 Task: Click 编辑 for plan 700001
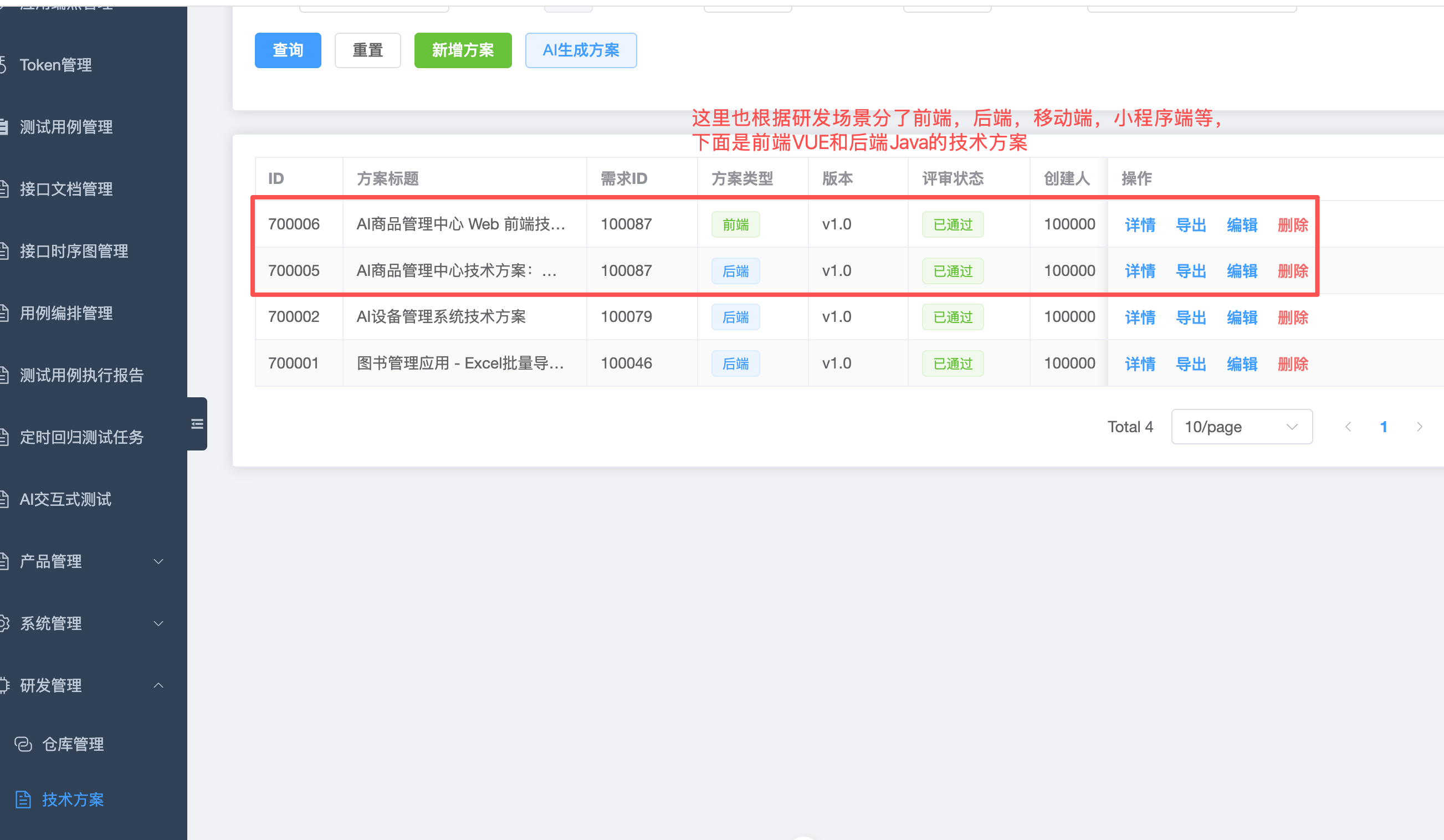1242,364
